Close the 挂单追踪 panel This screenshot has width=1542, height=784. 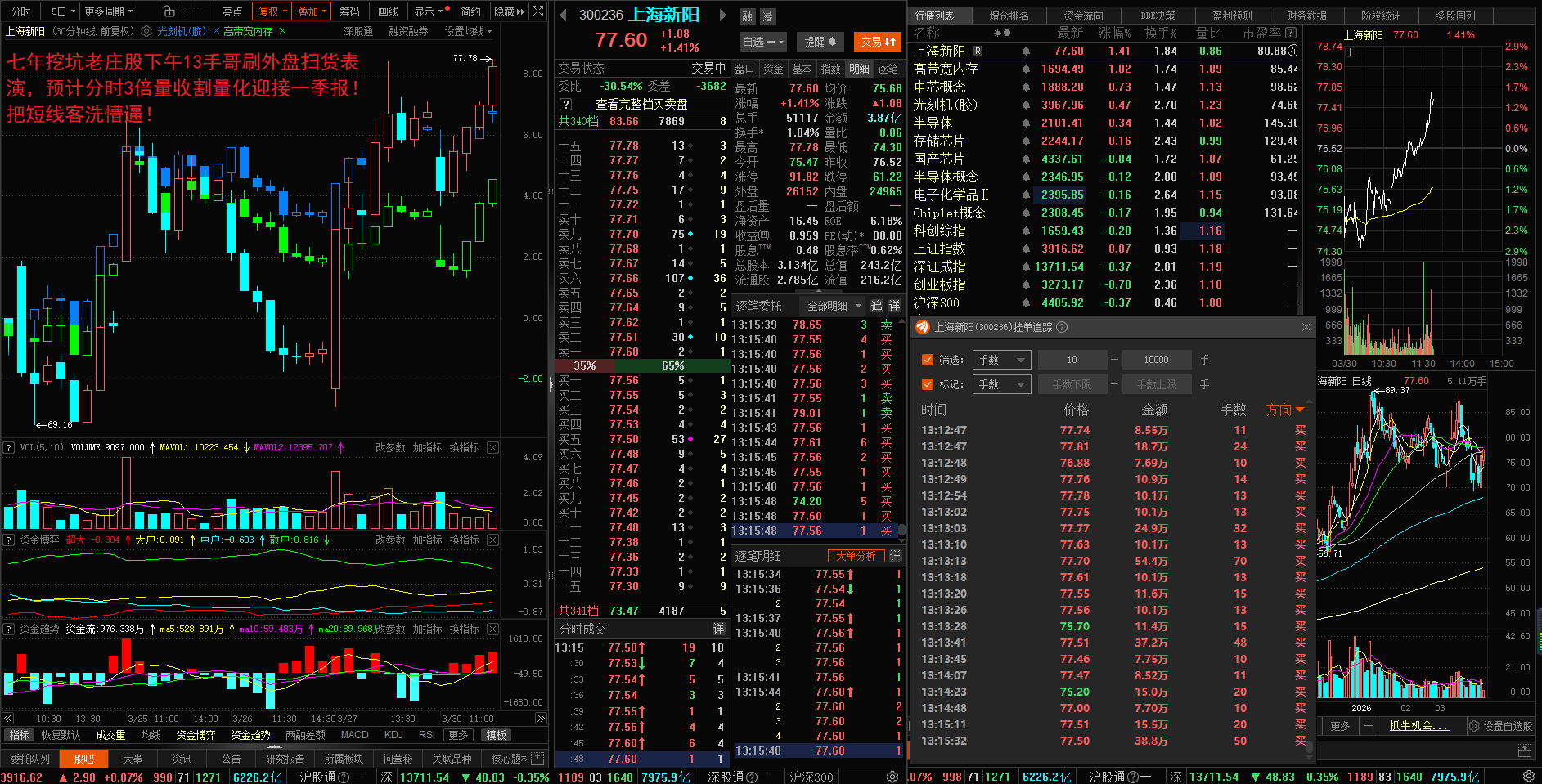pos(1306,327)
